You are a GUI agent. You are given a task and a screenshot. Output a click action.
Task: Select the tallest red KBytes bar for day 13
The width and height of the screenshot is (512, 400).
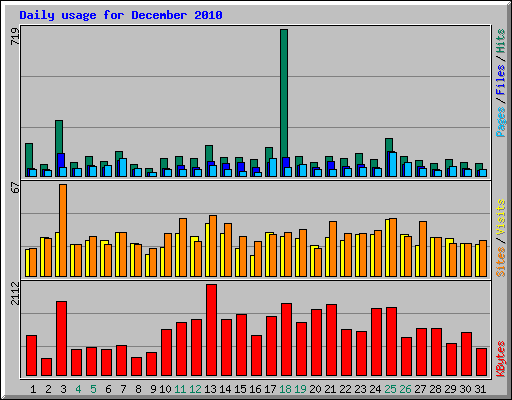click(211, 330)
